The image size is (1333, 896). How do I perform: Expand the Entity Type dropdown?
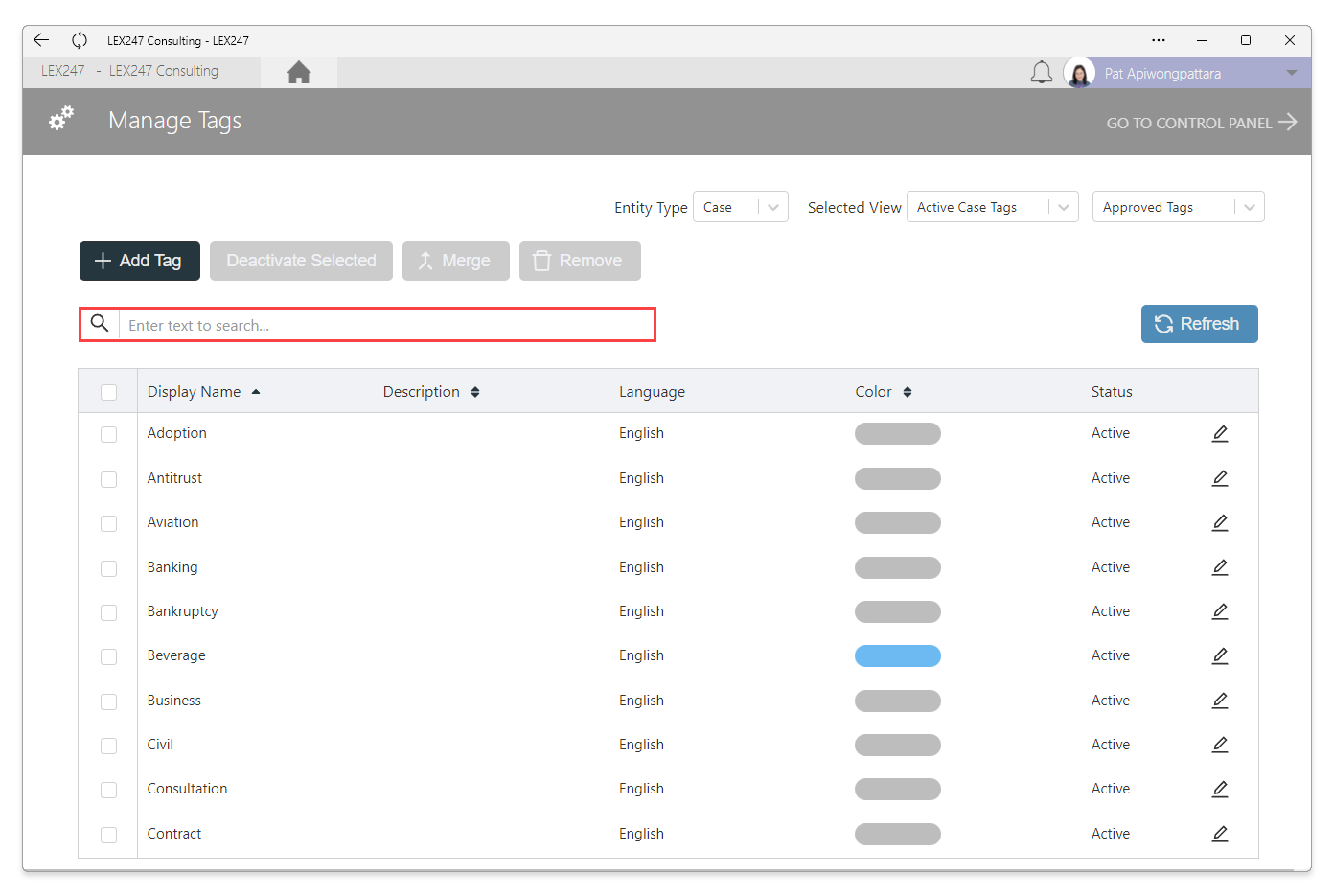point(740,207)
